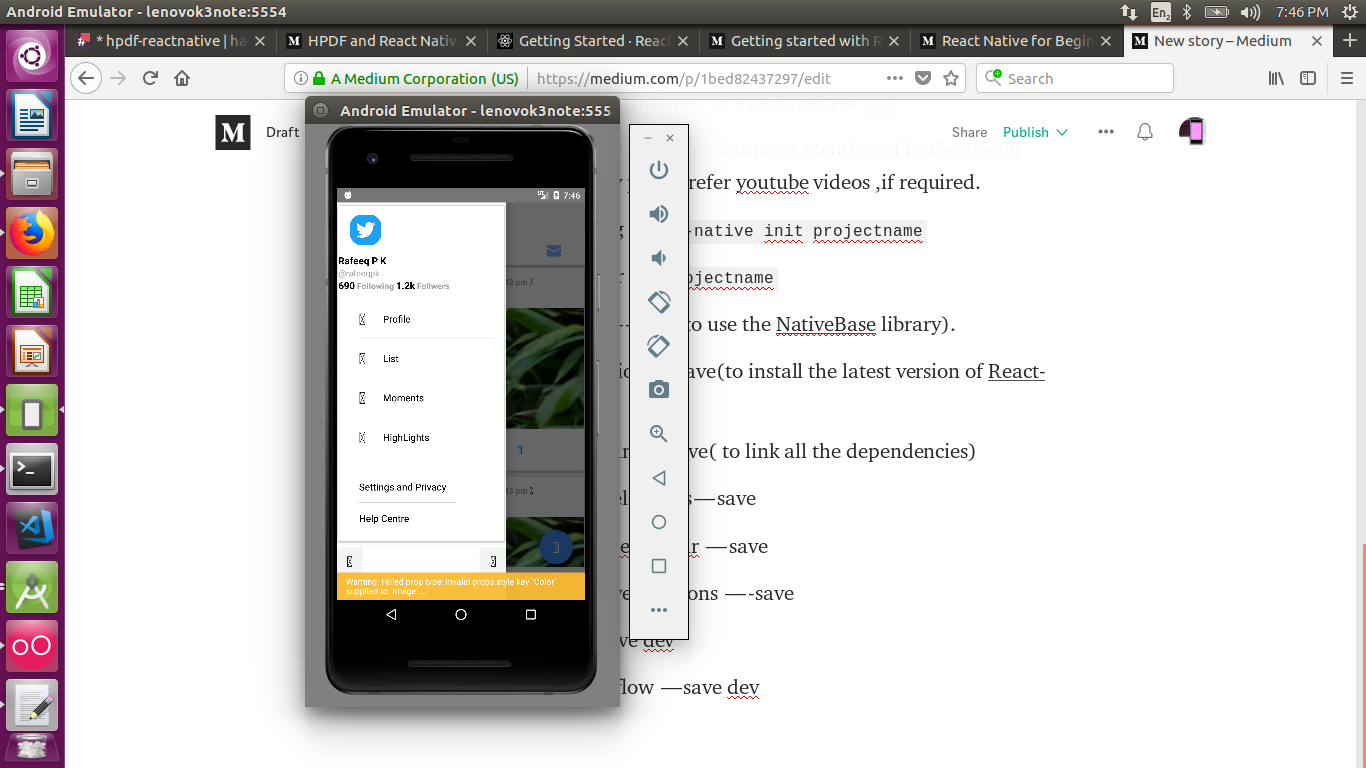Reload the Medium editor page
The width and height of the screenshot is (1366, 768).
click(151, 78)
